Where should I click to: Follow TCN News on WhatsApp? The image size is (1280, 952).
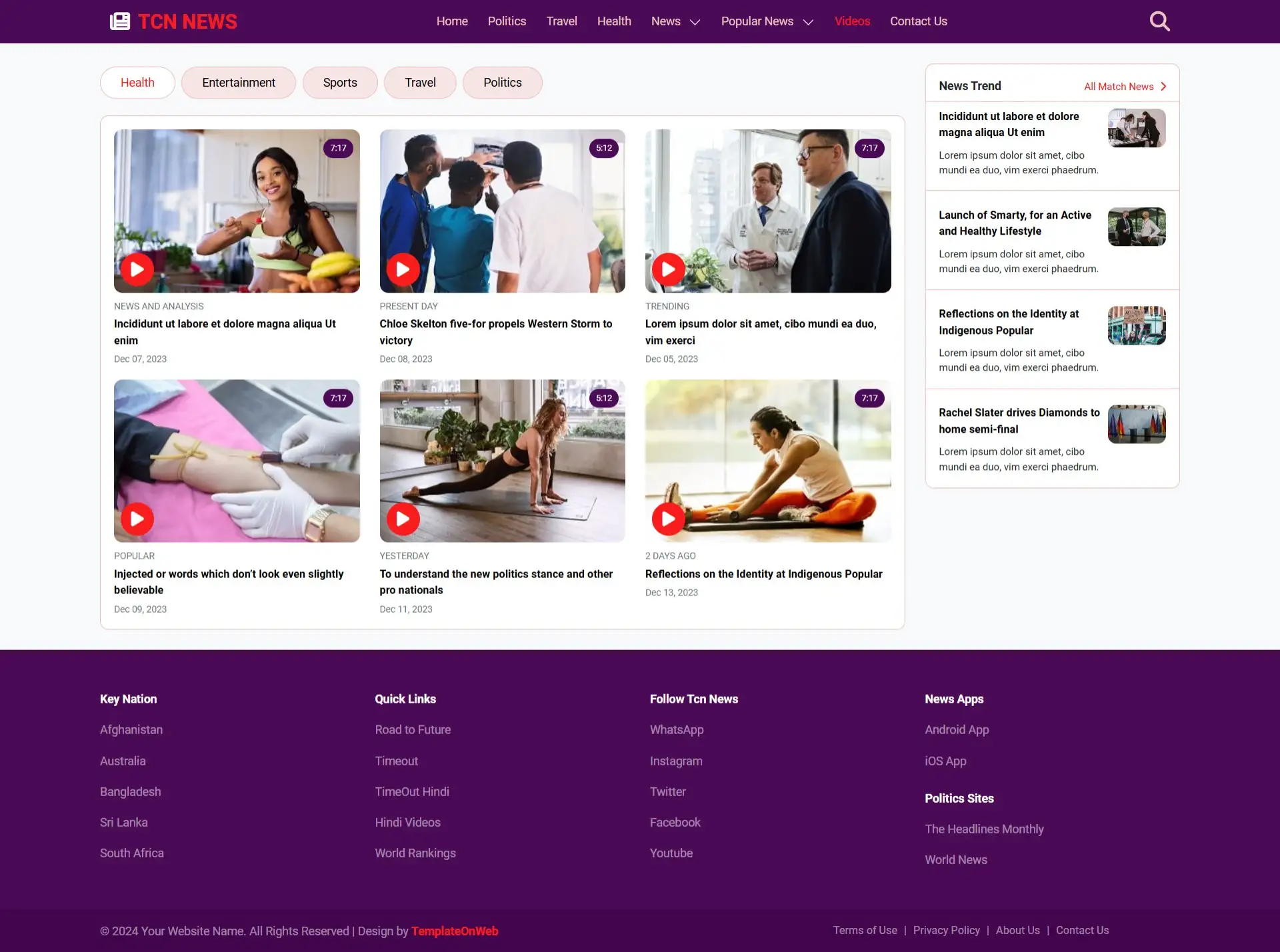676,729
